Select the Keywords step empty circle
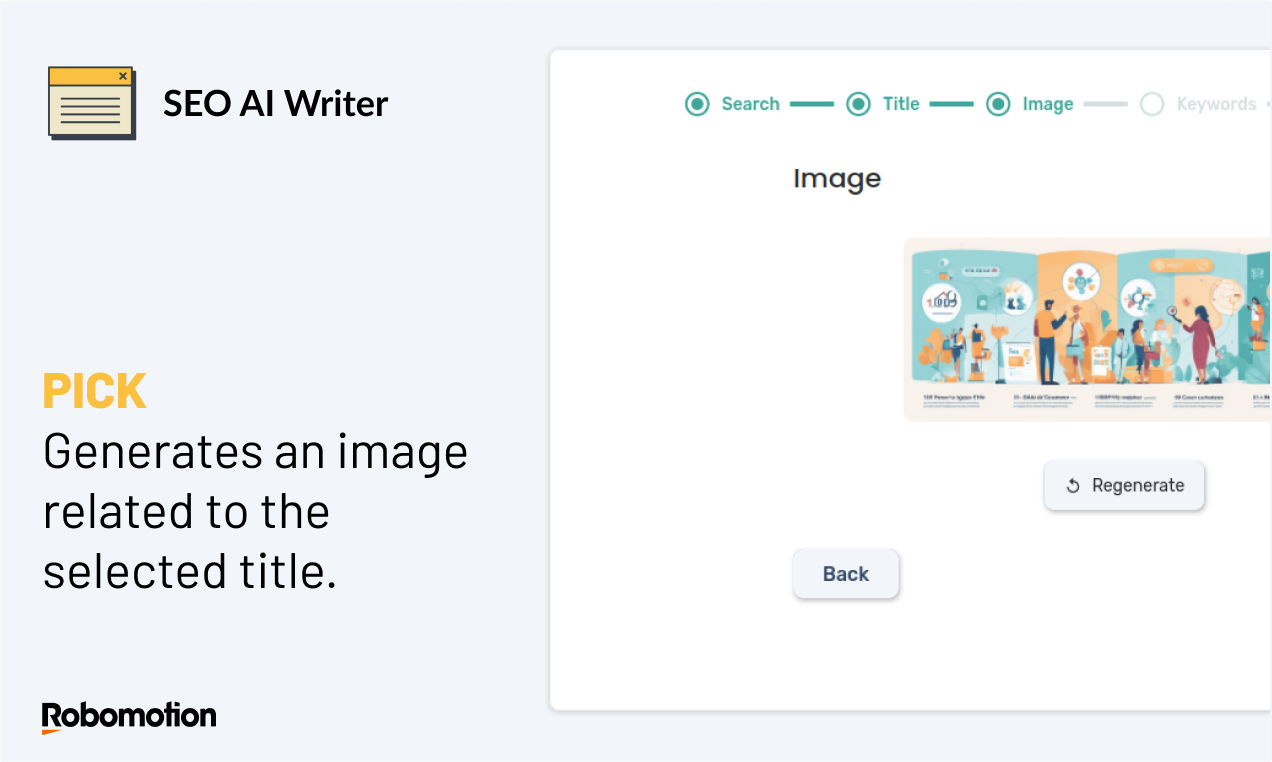The width and height of the screenshot is (1272, 762). pos(1152,104)
